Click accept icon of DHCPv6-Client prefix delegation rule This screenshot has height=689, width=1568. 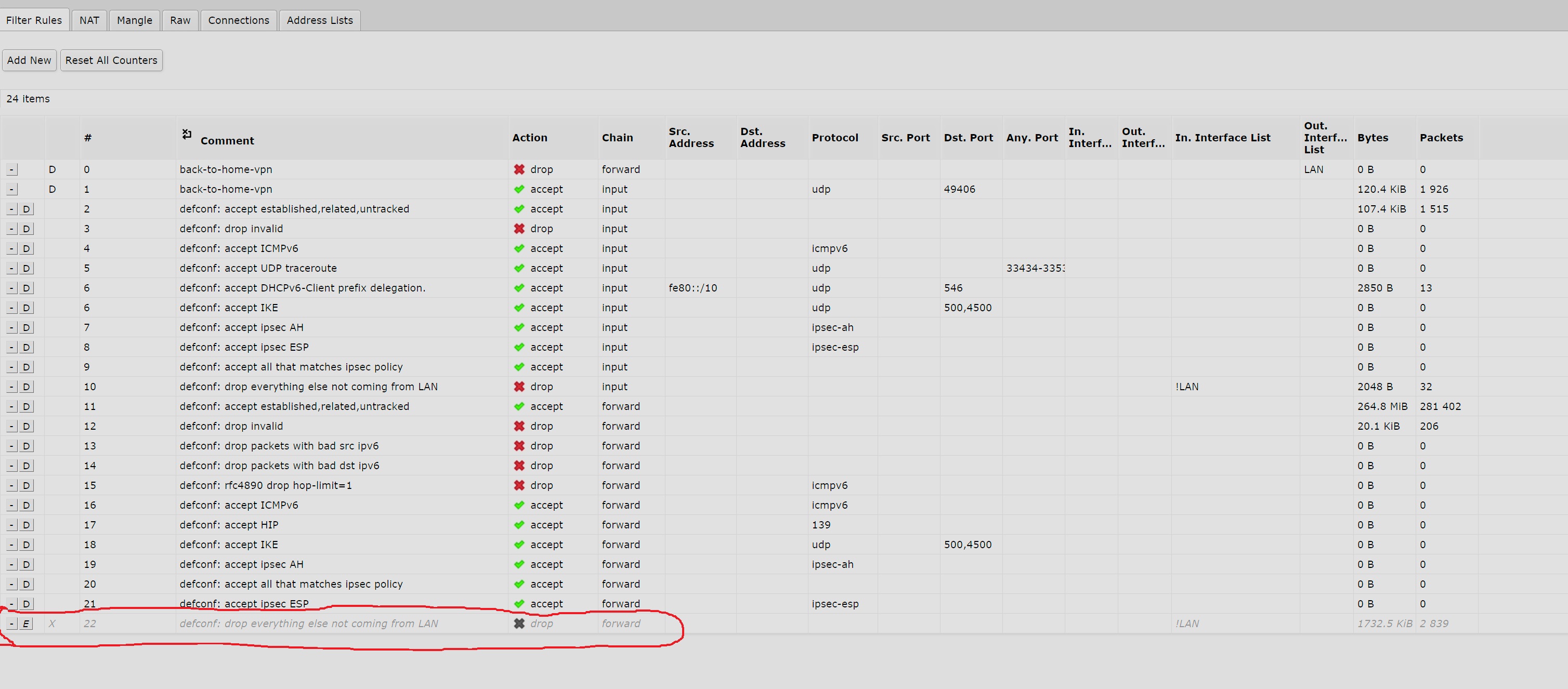tap(519, 288)
